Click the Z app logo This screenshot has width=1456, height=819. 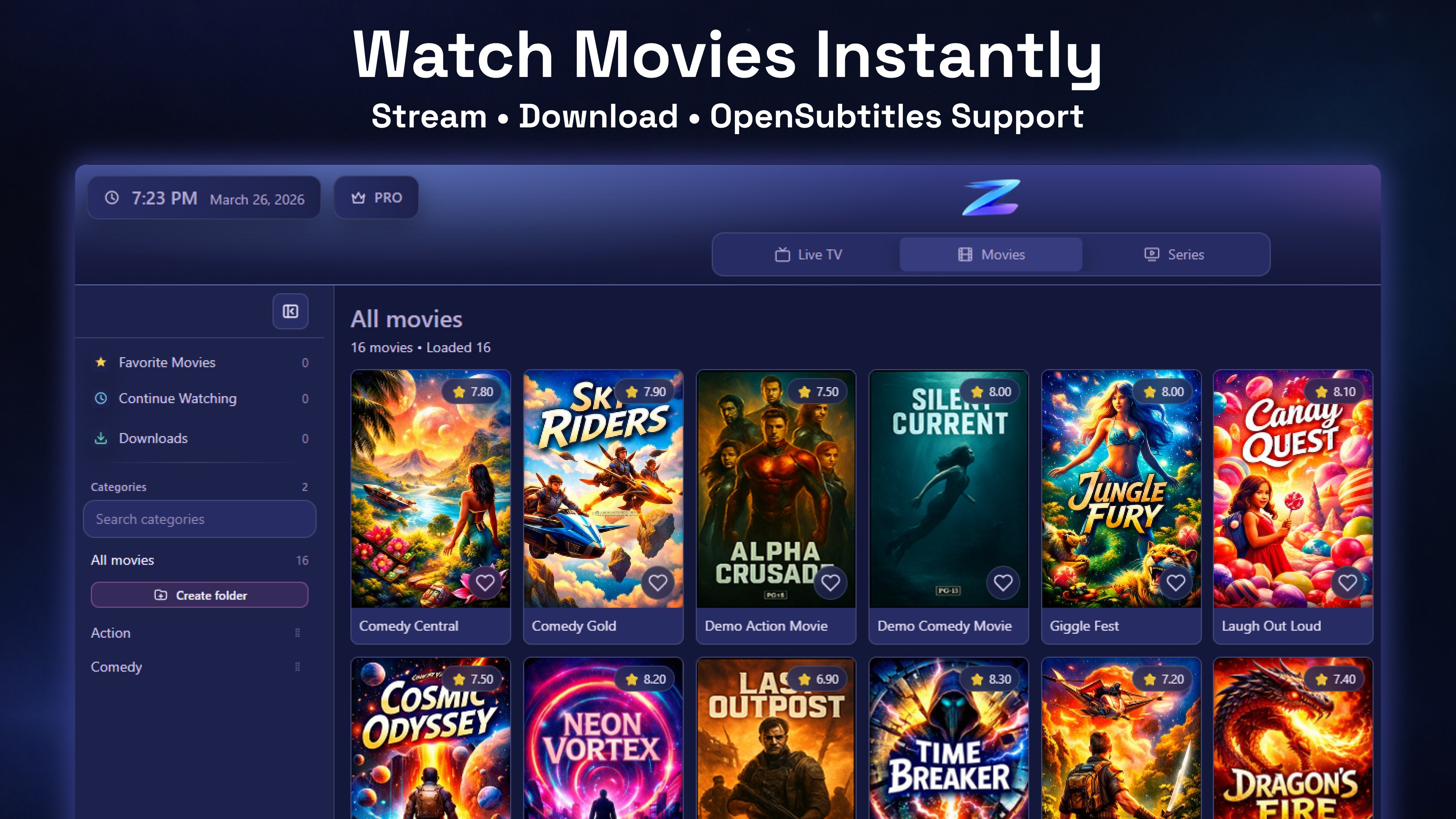(991, 197)
